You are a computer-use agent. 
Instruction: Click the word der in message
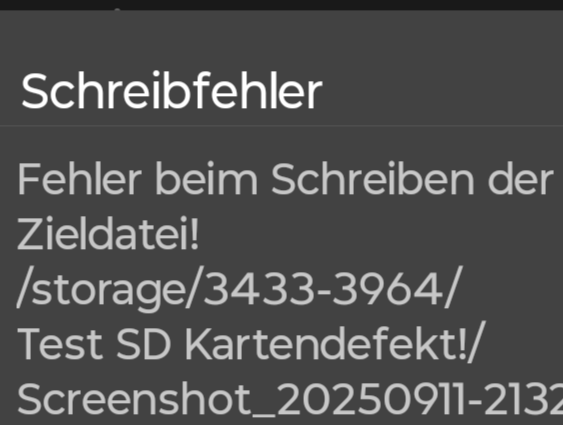520,178
